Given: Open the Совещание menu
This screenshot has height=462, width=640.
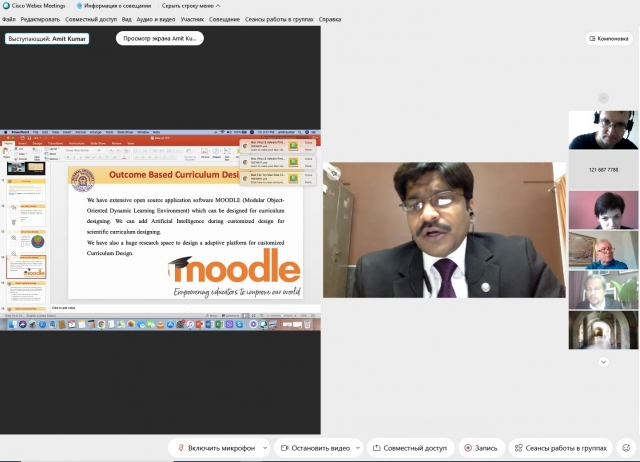Looking at the screenshot, I should (224, 19).
